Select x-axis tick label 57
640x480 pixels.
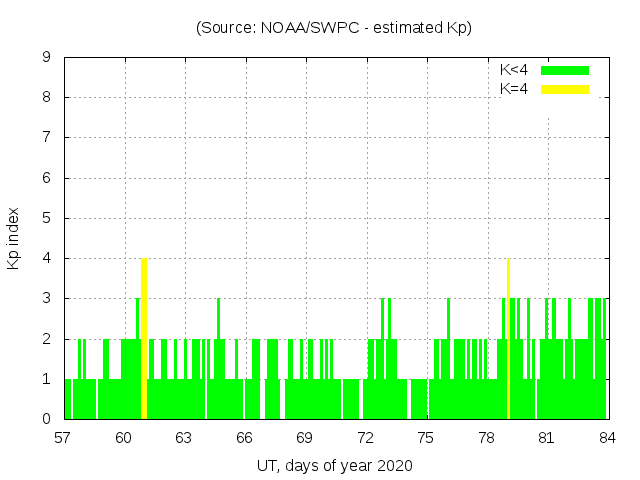pyautogui.click(x=64, y=437)
